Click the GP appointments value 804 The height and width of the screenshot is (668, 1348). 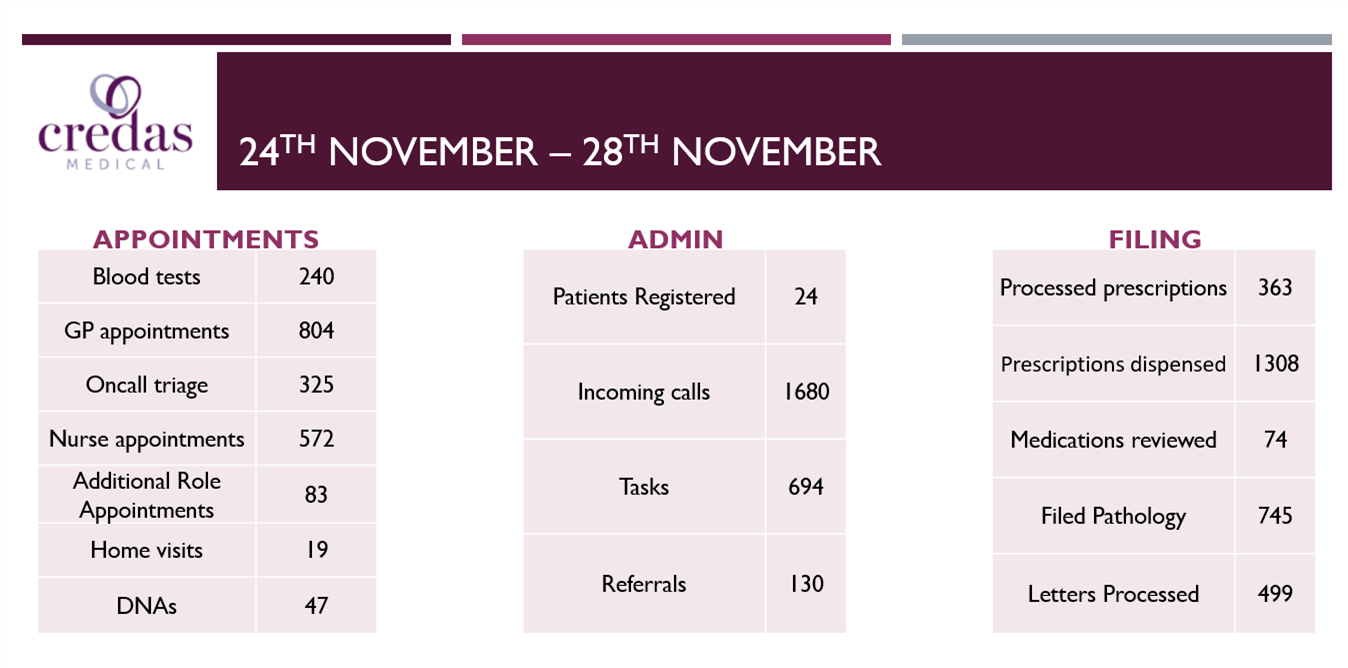tap(316, 331)
